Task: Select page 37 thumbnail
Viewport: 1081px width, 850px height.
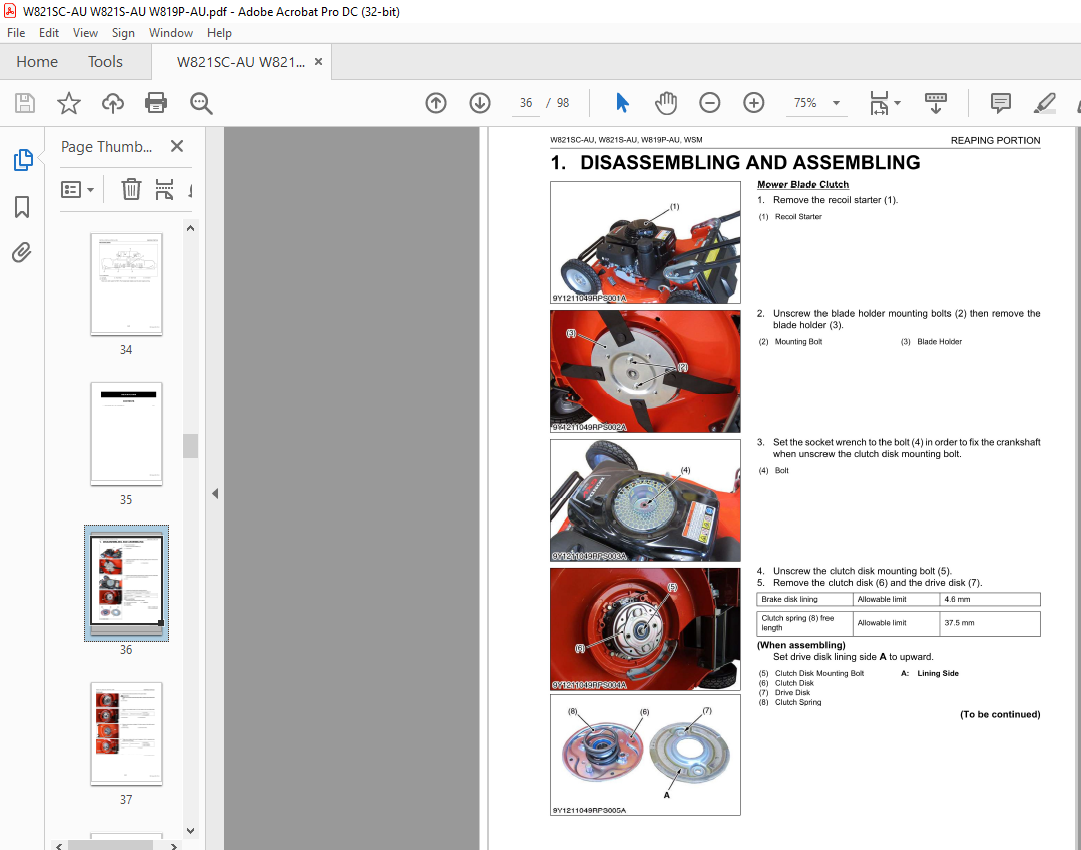Action: [126, 733]
